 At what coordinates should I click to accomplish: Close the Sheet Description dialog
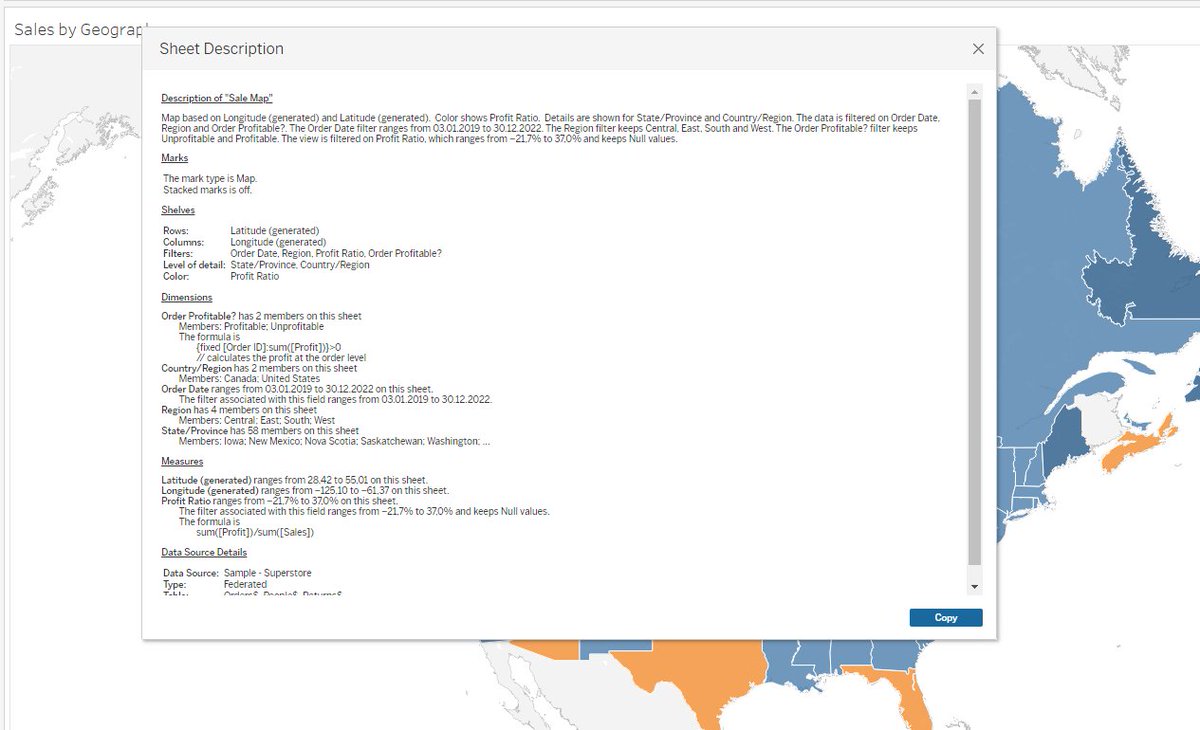click(x=978, y=49)
